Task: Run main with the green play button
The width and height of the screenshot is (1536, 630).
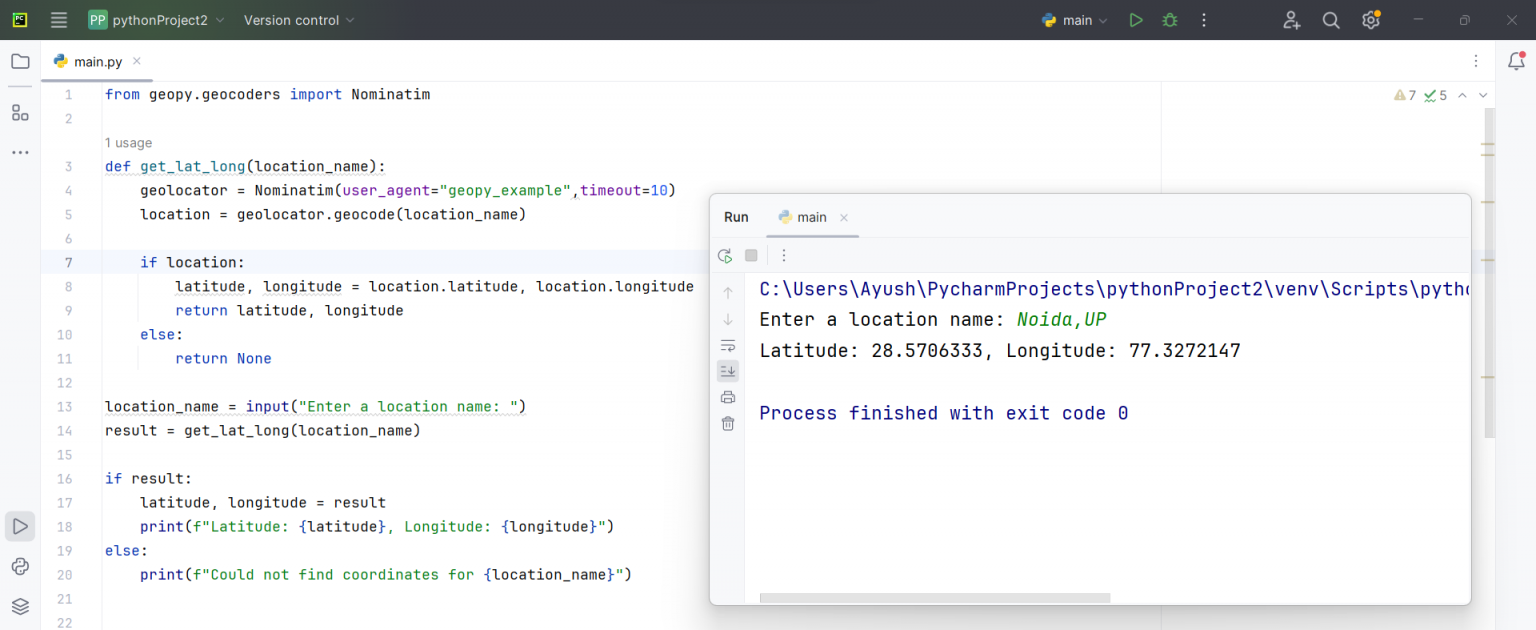Action: point(1136,19)
